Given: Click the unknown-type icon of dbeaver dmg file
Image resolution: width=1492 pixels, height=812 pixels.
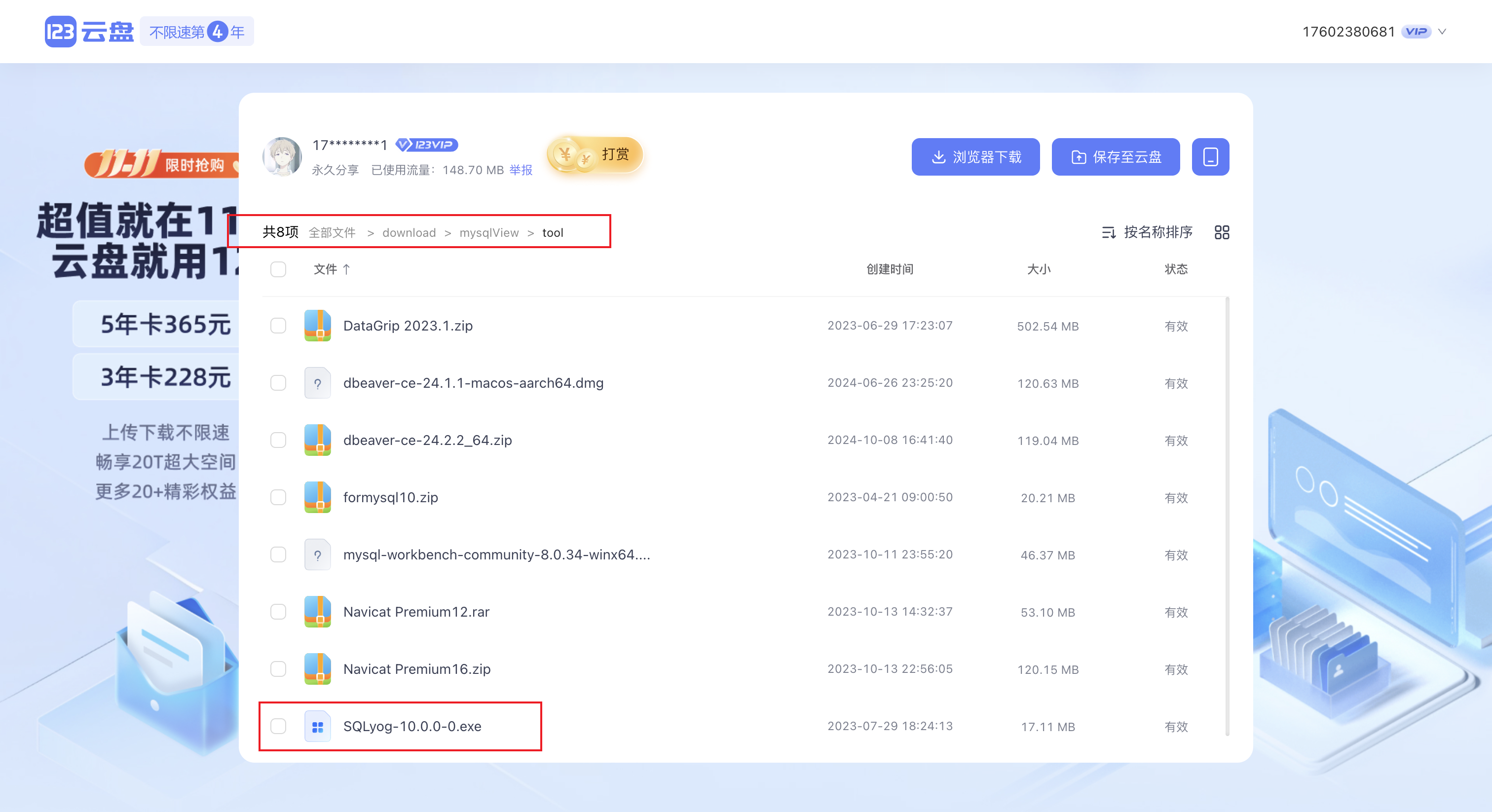Looking at the screenshot, I should (317, 383).
